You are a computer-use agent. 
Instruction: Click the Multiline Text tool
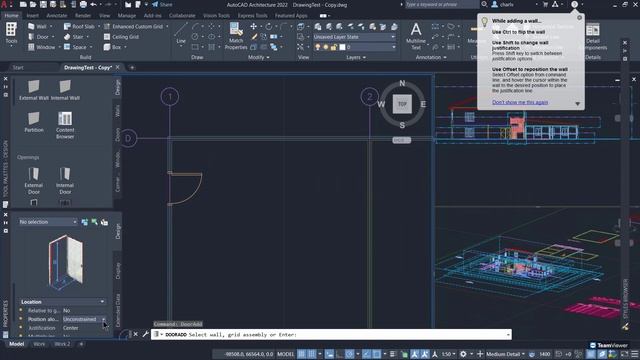tap(416, 36)
